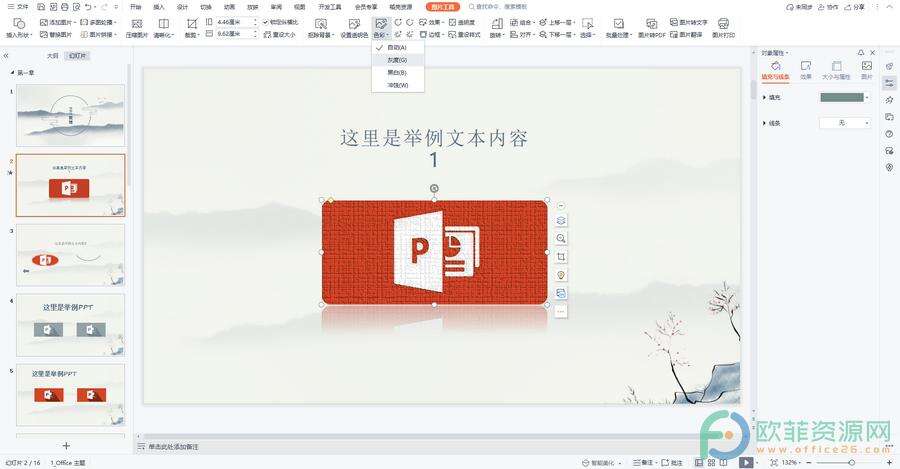Click the Compress Picture (压缩图片) icon

[x=137, y=24]
